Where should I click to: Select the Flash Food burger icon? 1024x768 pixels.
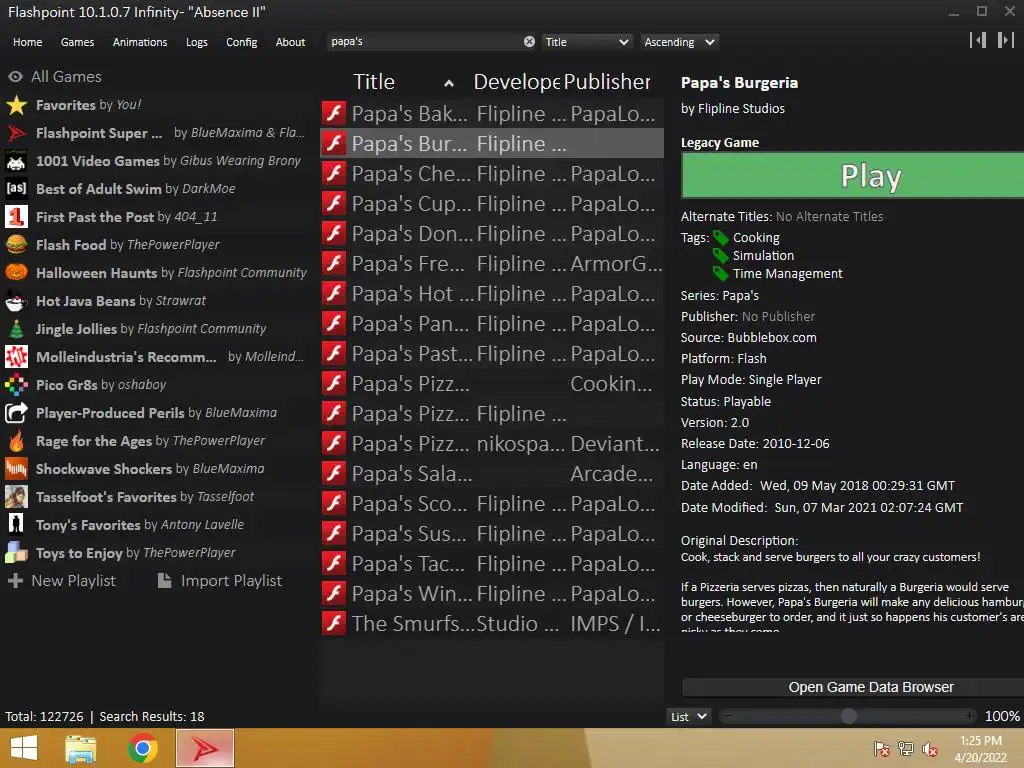16,245
